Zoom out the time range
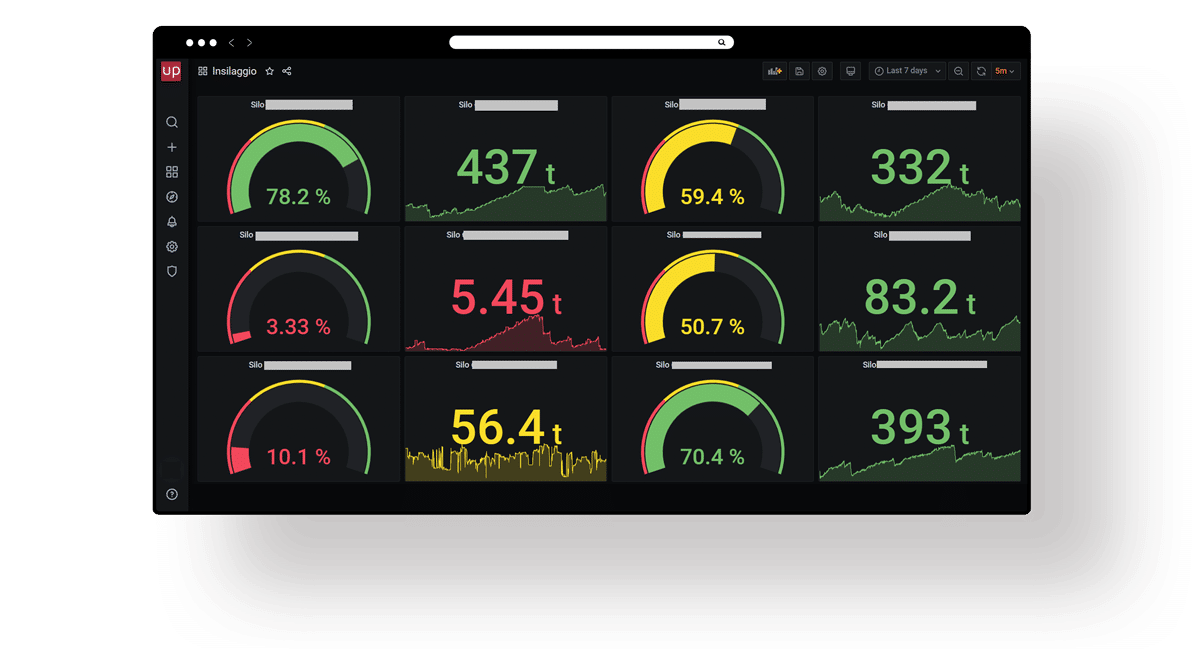This screenshot has height=660, width=1196. point(959,71)
